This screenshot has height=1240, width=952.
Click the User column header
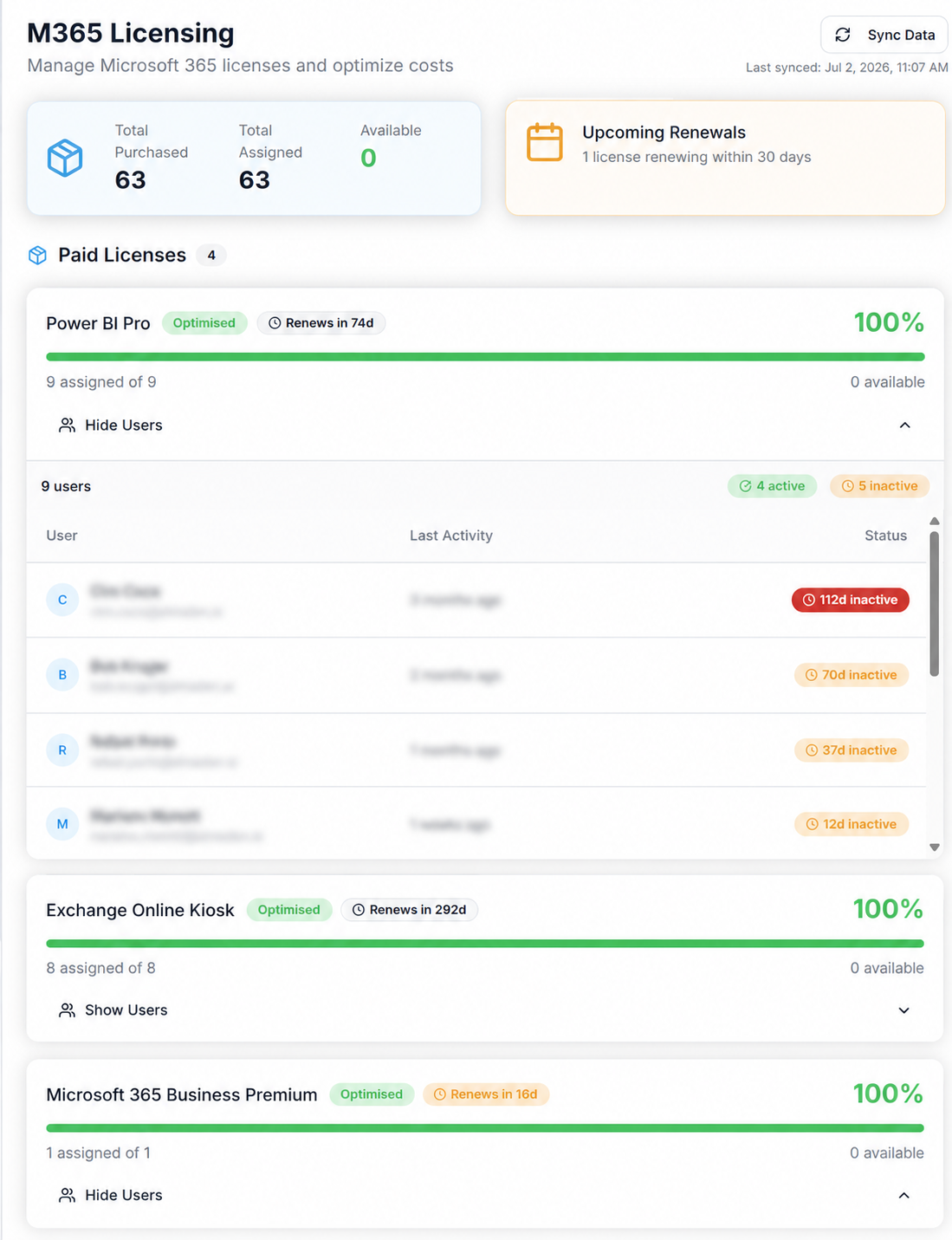[62, 536]
